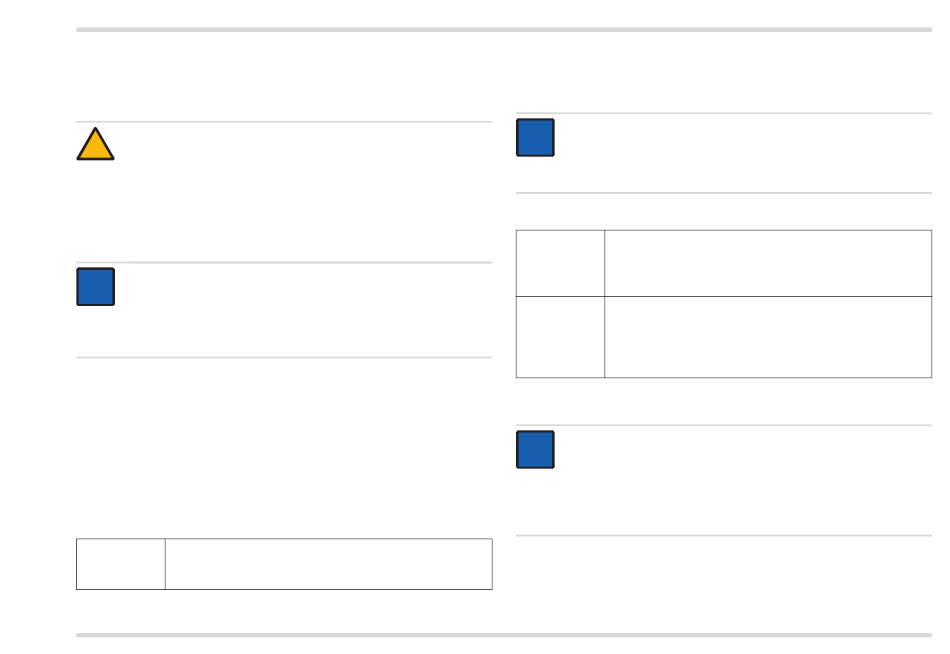Select the narrow second-row cell of the two-row table
Image resolution: width=950 pixels, height=654 pixels.
[560, 337]
